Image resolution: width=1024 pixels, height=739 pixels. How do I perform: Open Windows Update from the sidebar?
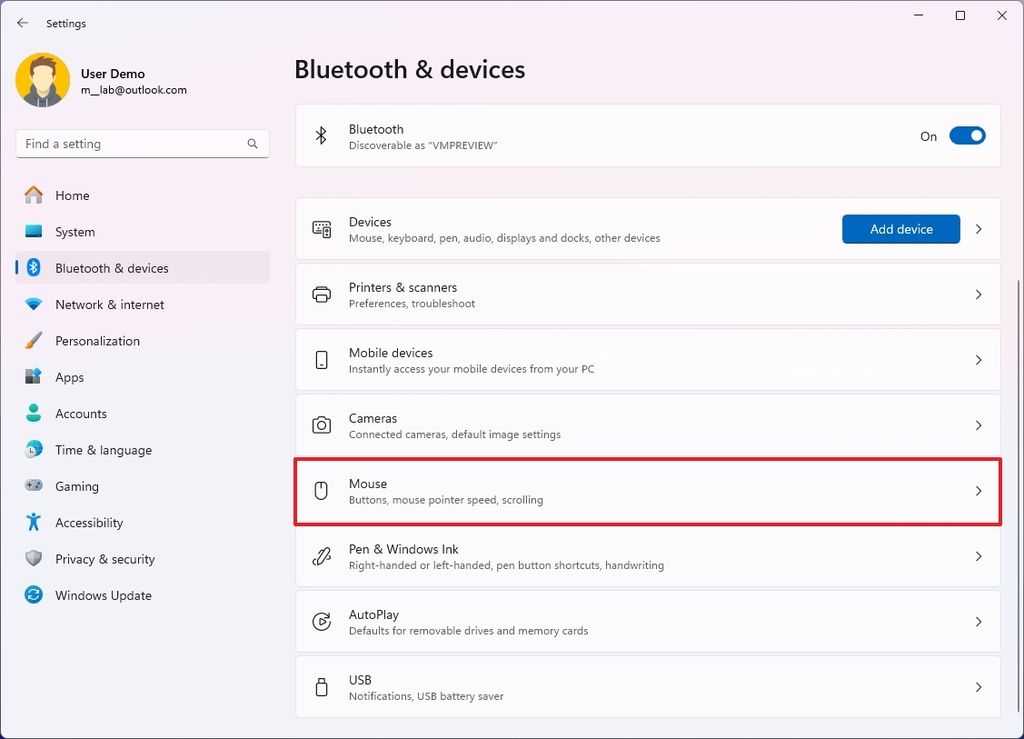101,595
